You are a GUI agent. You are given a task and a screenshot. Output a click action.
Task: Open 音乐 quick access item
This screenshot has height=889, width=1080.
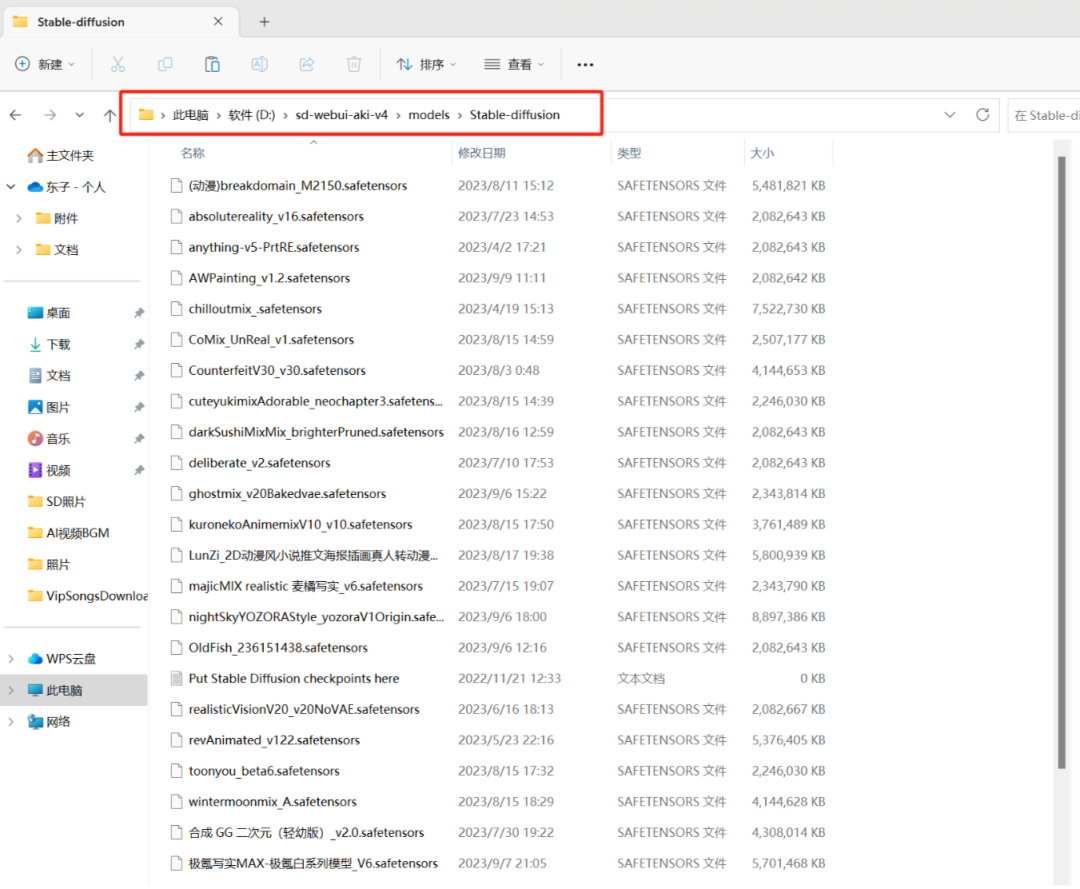(x=49, y=439)
